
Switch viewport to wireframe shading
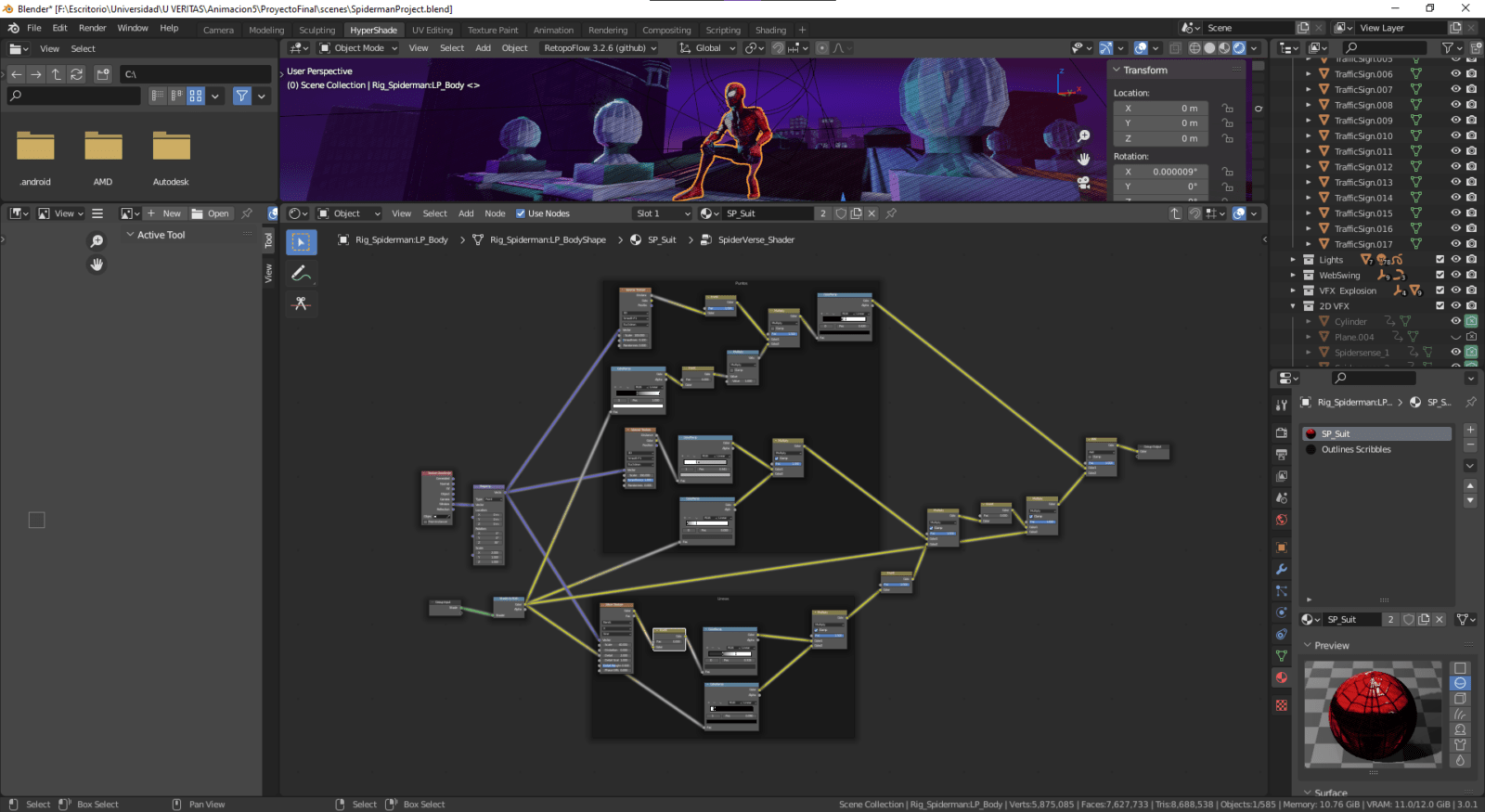click(1194, 48)
